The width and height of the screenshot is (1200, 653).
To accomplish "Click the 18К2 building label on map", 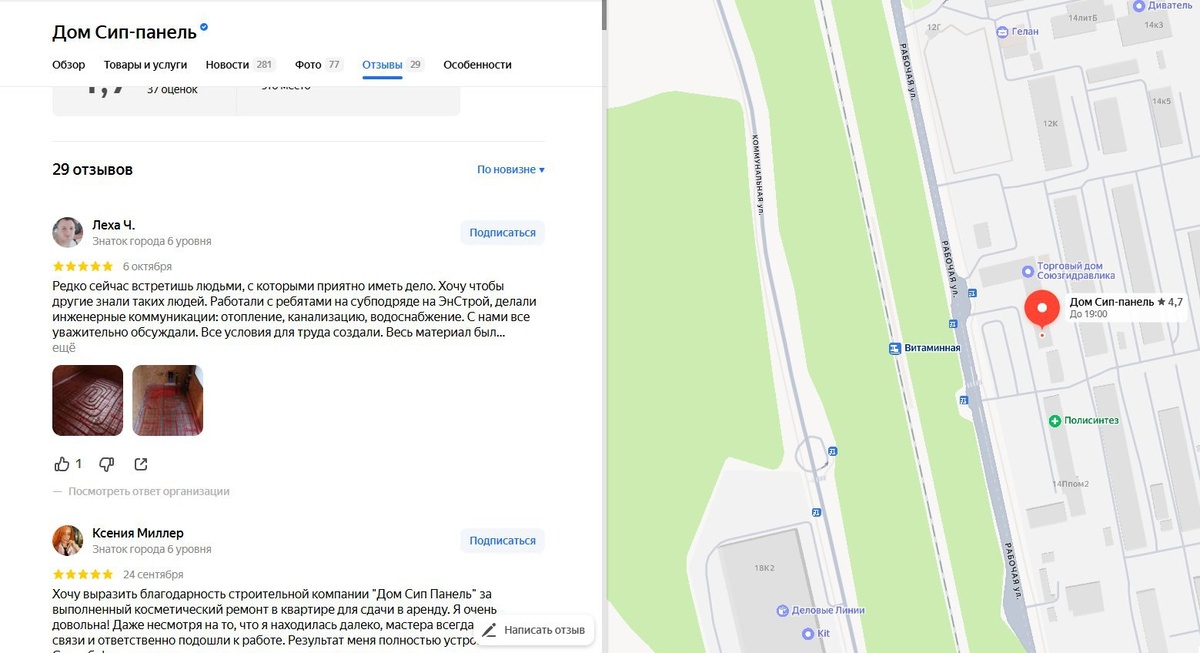I will click(765, 569).
